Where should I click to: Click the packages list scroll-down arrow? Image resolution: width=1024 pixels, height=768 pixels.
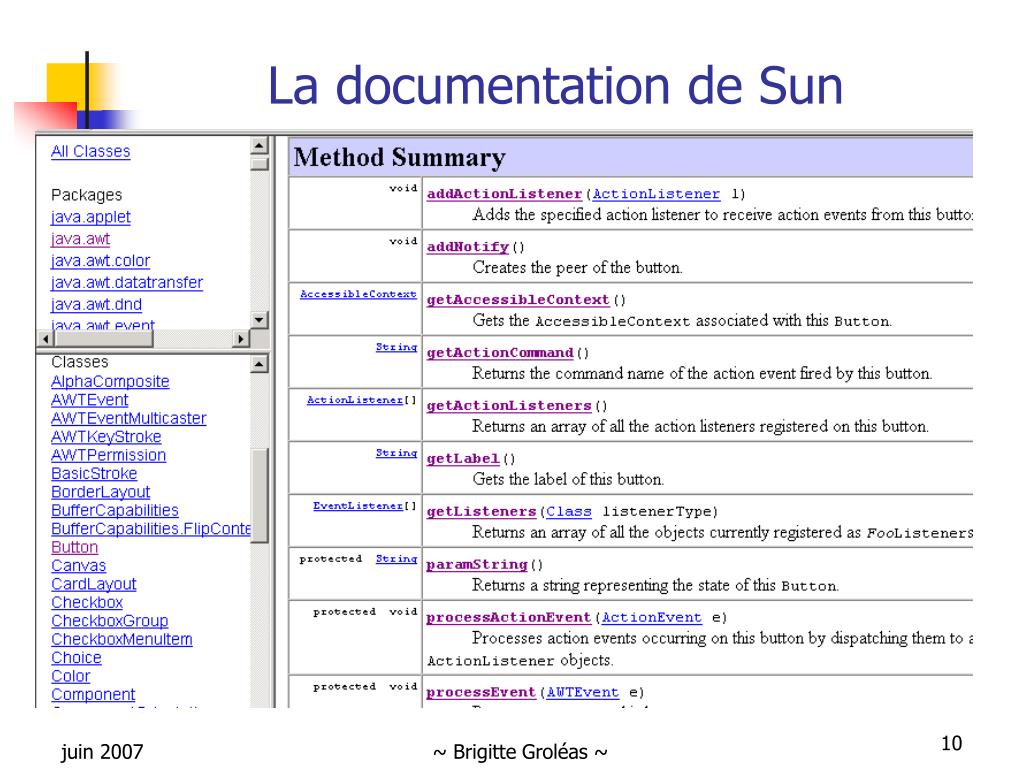point(259,320)
